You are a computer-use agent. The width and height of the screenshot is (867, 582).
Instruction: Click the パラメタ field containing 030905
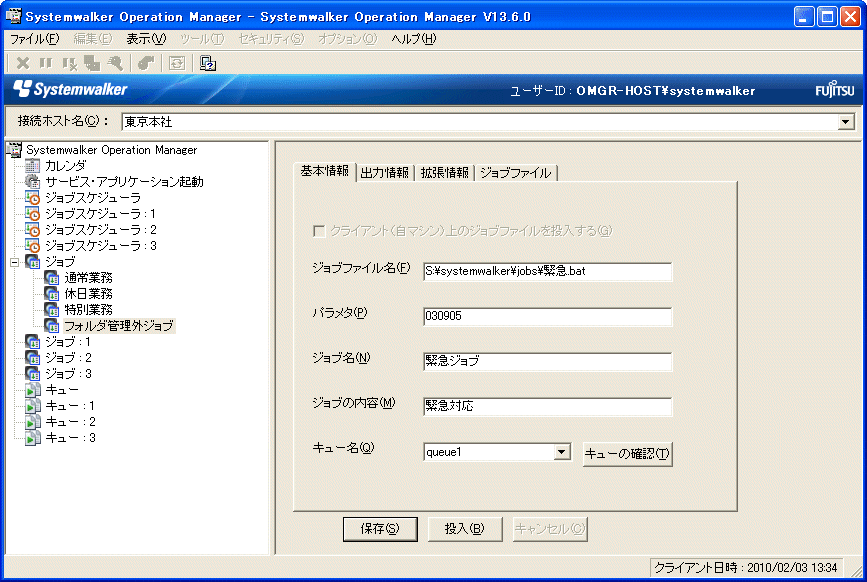click(x=547, y=316)
